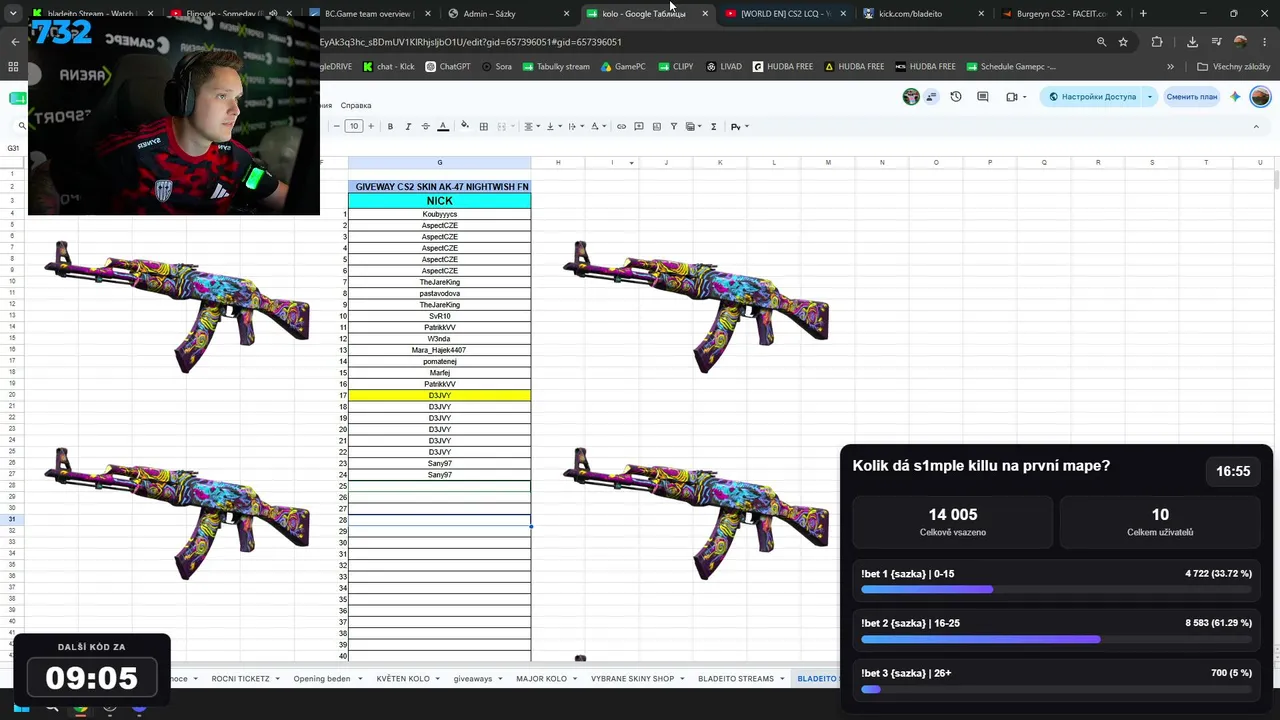Select the pastavodova nickname cell
This screenshot has height=720, width=1280.
[440, 294]
